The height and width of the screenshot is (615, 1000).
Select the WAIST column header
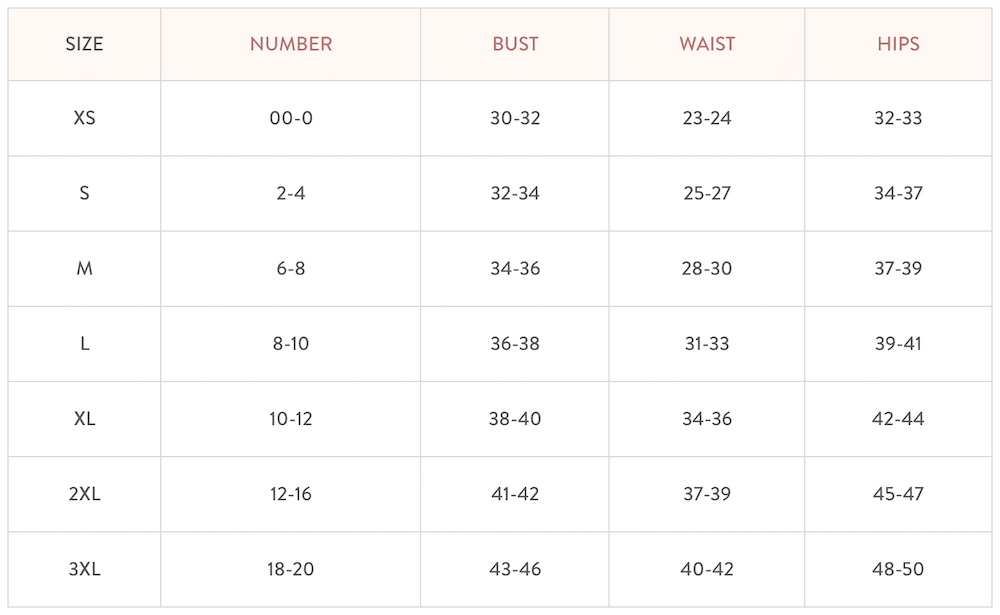pyautogui.click(x=707, y=44)
